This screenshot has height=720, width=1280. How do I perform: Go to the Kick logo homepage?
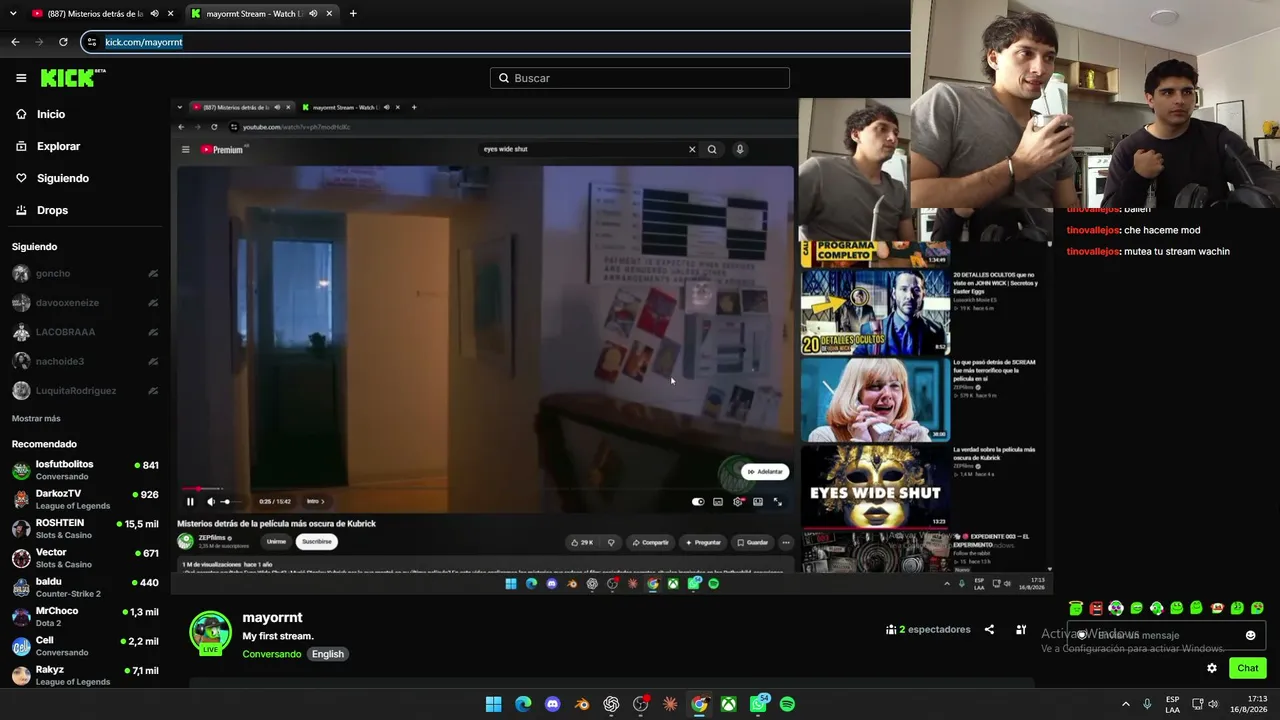click(72, 78)
